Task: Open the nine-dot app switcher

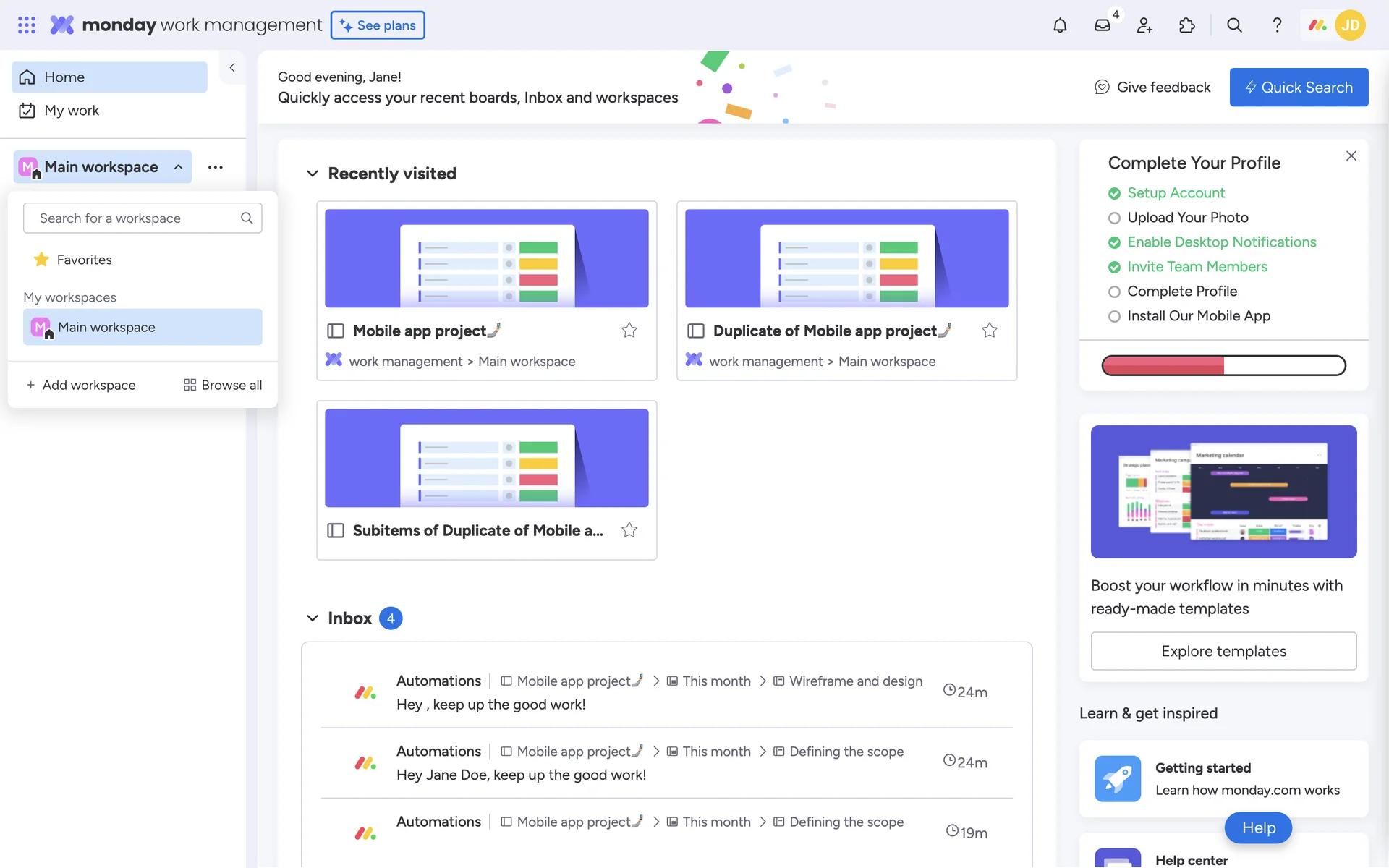Action: click(x=27, y=25)
